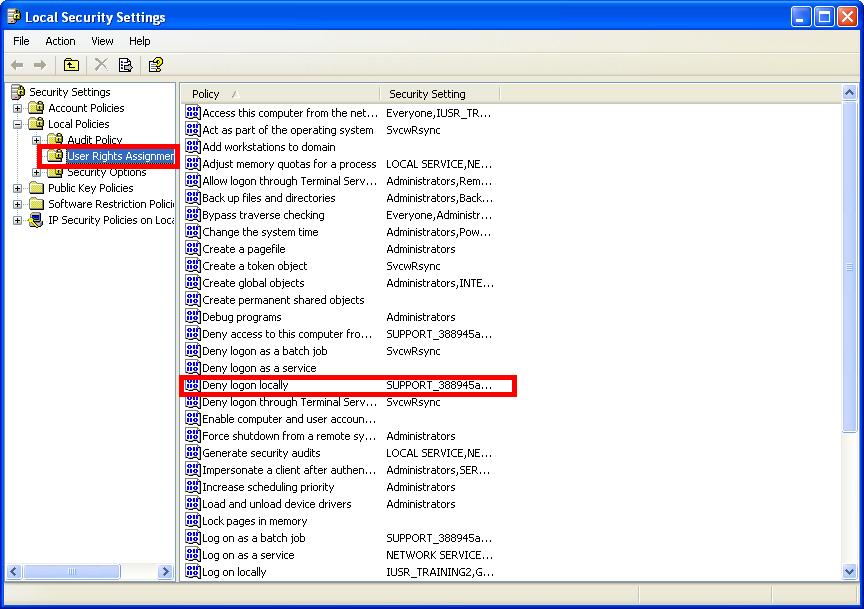
Task: Expand the Security Options node
Action: point(36,173)
